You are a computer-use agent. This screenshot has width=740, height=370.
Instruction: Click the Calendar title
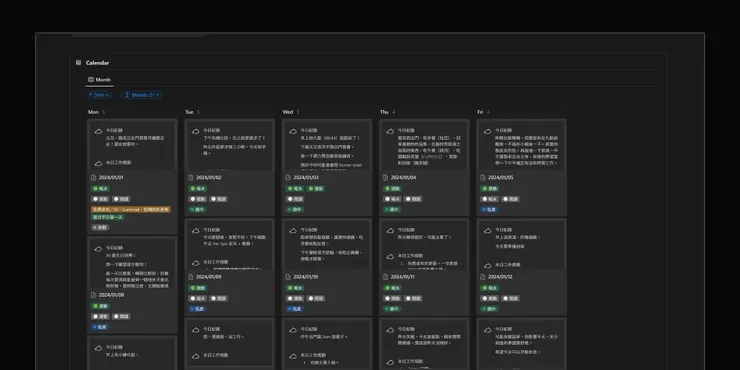point(98,63)
